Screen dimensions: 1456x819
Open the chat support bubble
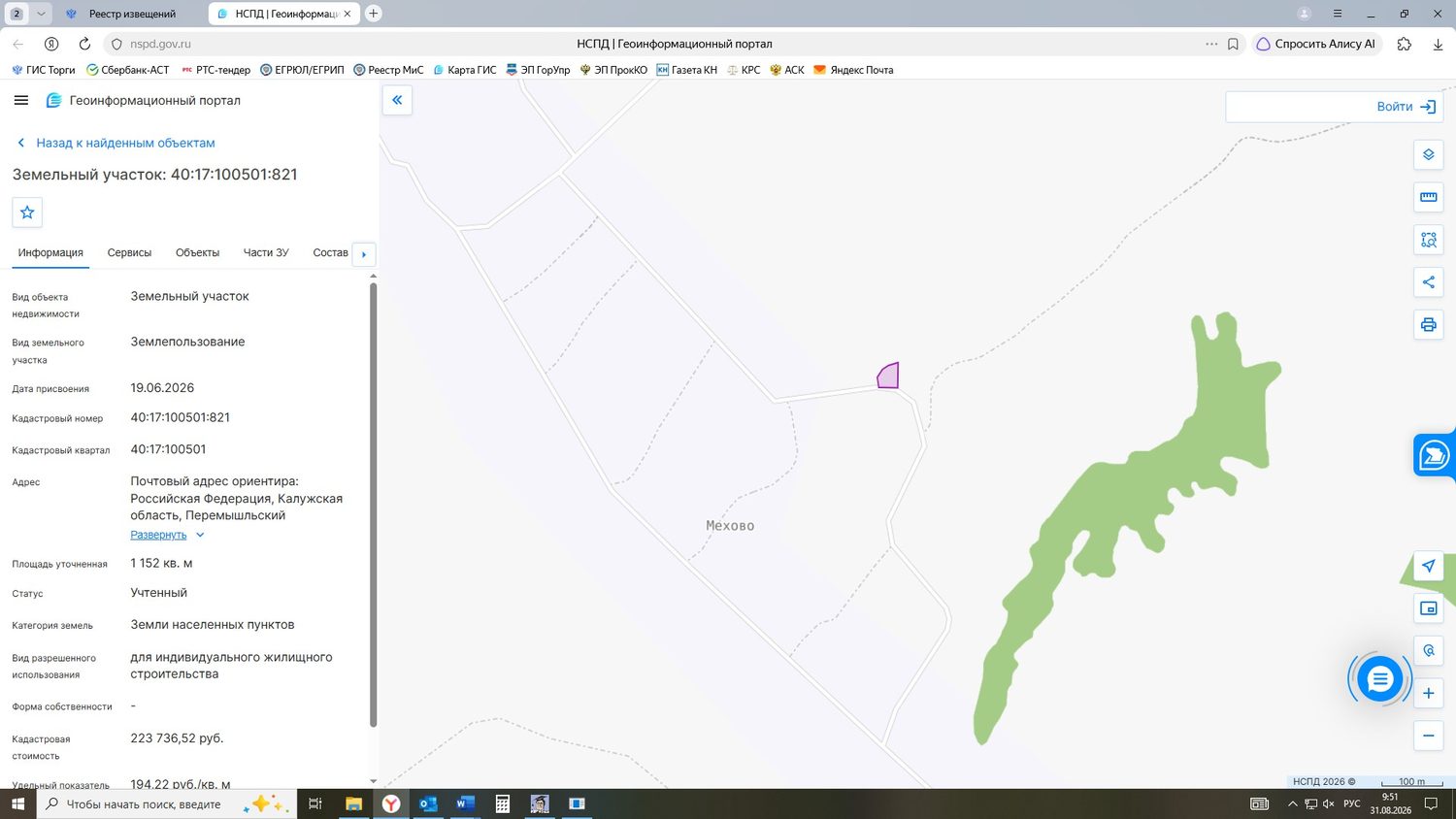pos(1379,679)
